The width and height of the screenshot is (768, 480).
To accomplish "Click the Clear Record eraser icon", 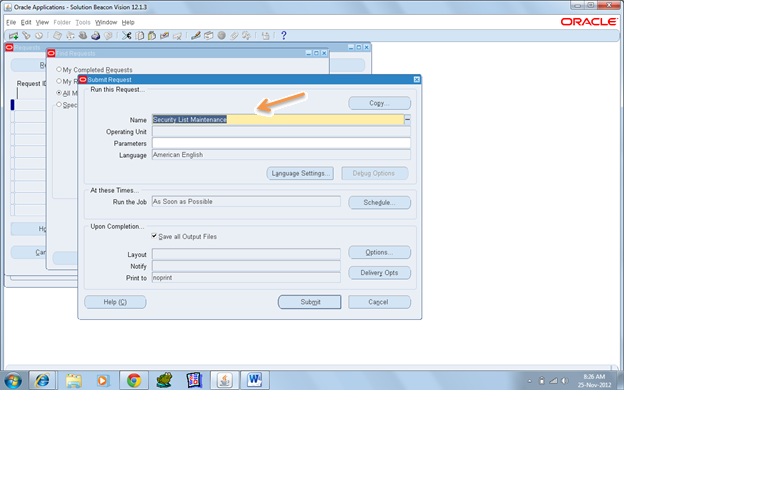I will [x=165, y=36].
